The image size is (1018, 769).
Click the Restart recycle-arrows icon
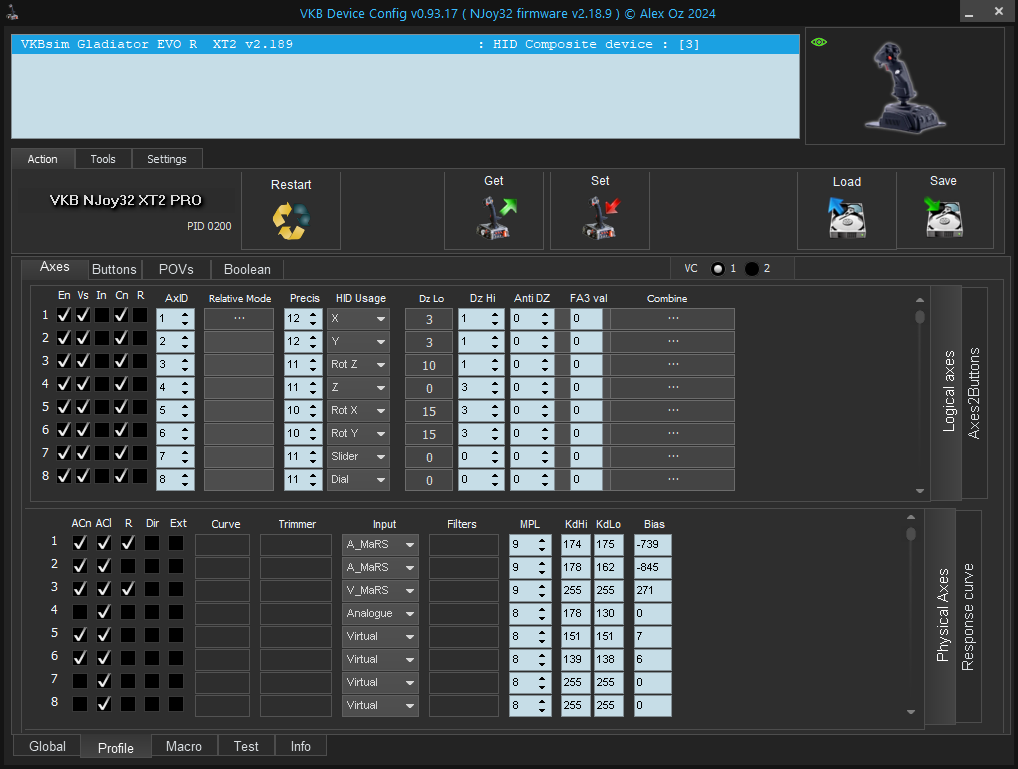pos(291,221)
